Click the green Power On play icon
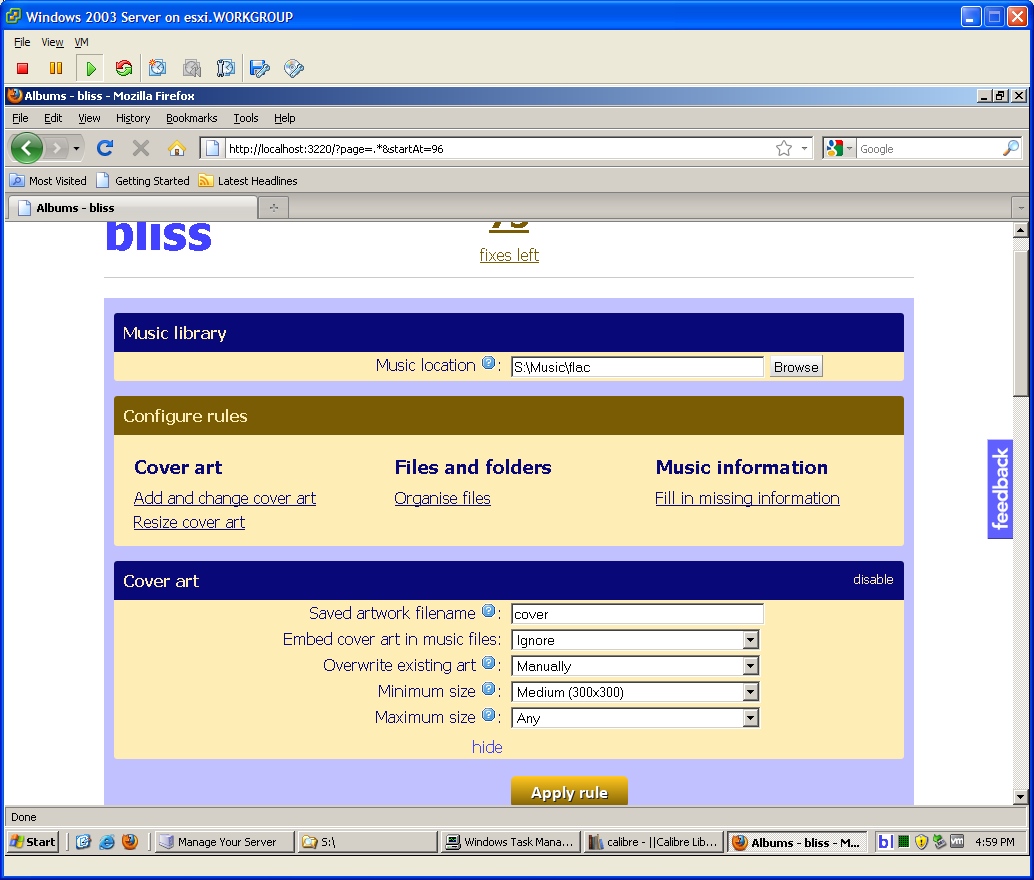Viewport: 1034px width, 880px height. (x=90, y=68)
